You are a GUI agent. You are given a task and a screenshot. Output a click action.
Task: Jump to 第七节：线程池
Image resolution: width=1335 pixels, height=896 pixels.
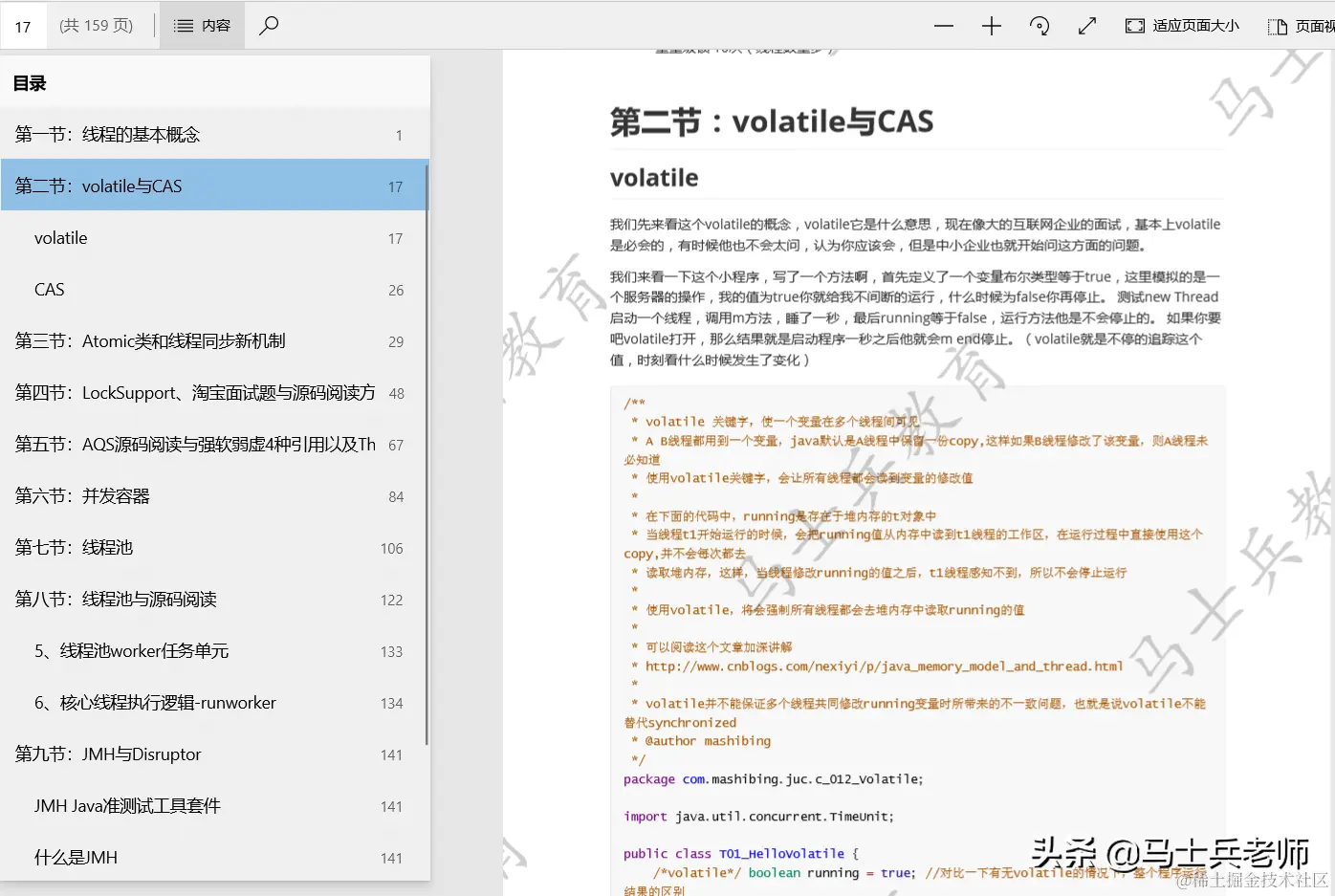[x=214, y=548]
